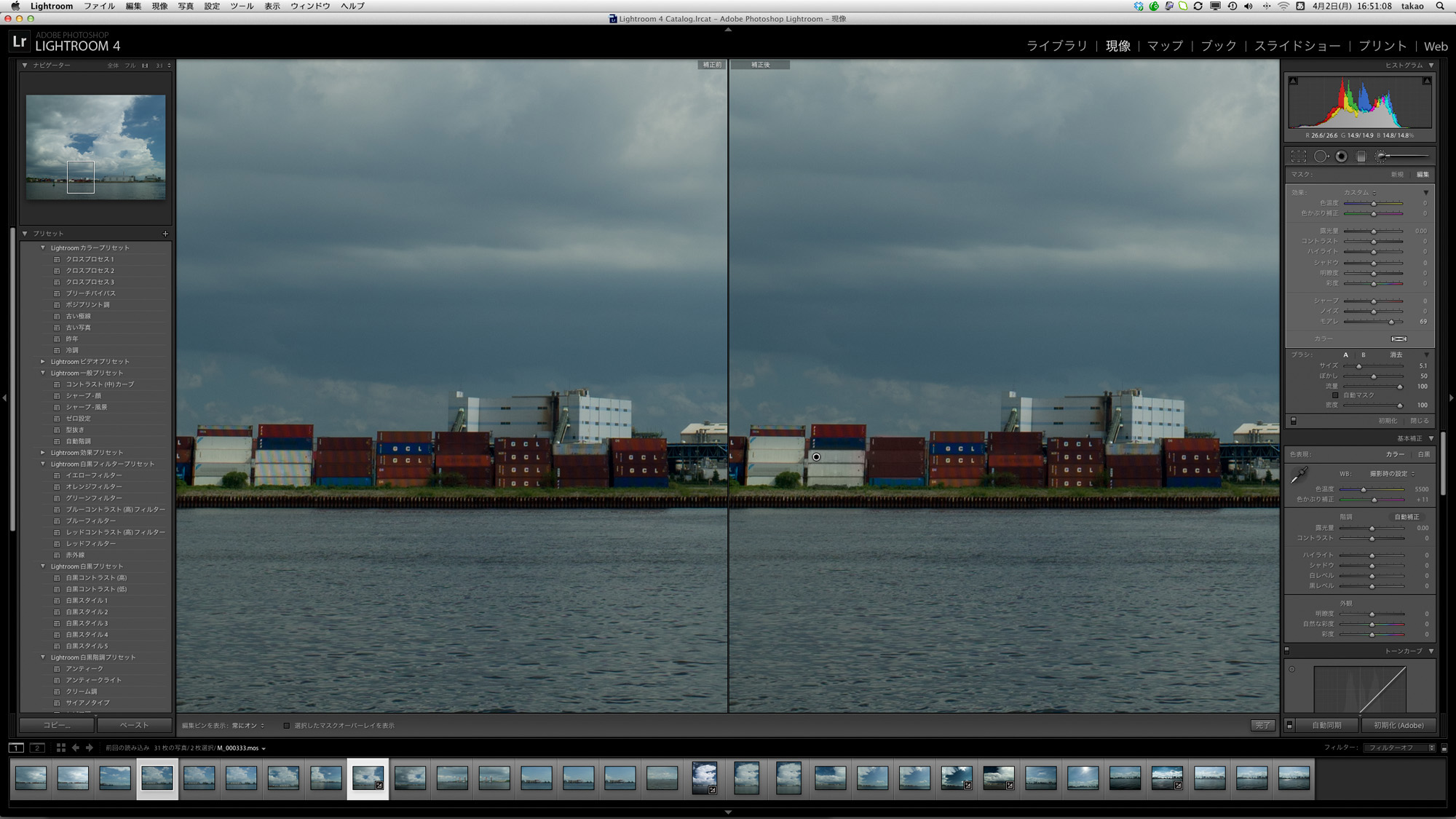Screen dimensions: 1456x819
Task: Click the Adjustment Brush tool icon
Action: pyautogui.click(x=1381, y=157)
